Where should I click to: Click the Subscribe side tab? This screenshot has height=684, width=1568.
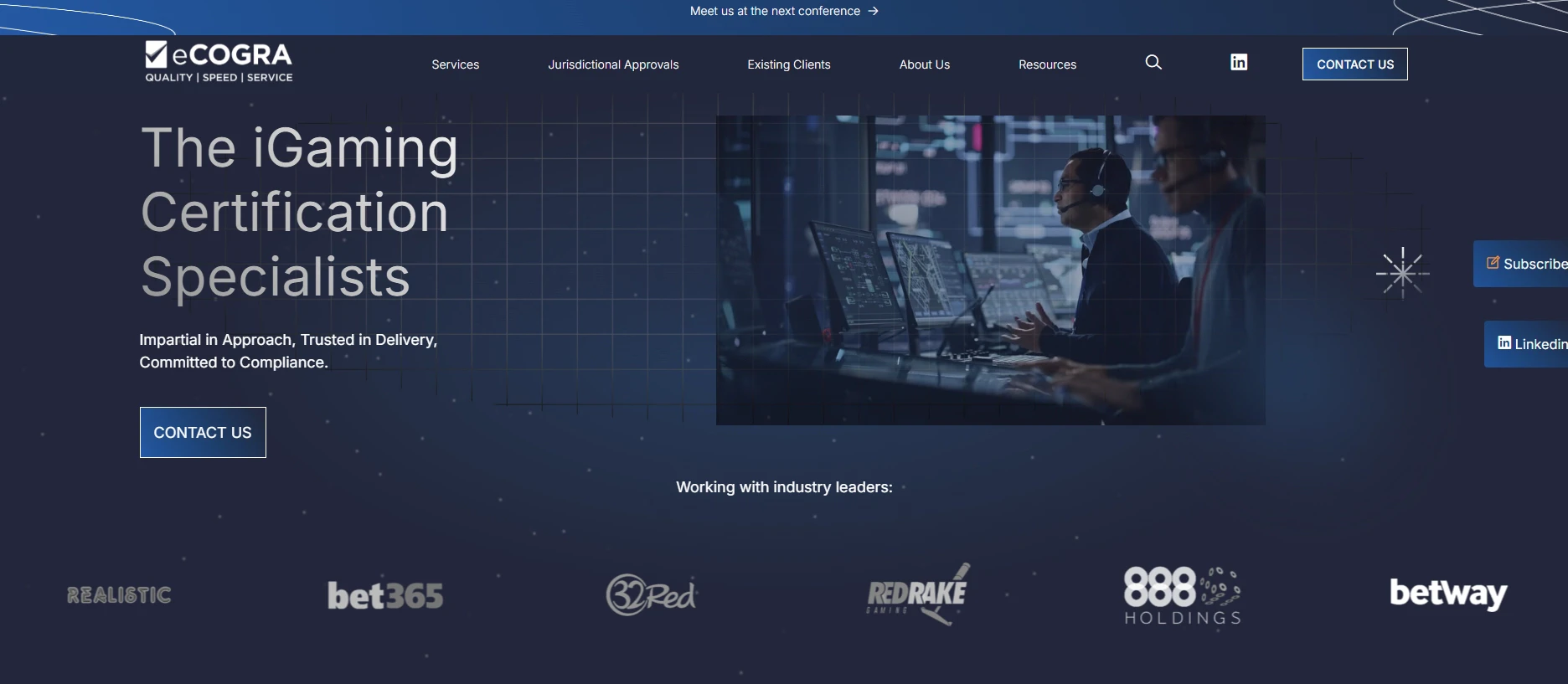click(x=1521, y=264)
